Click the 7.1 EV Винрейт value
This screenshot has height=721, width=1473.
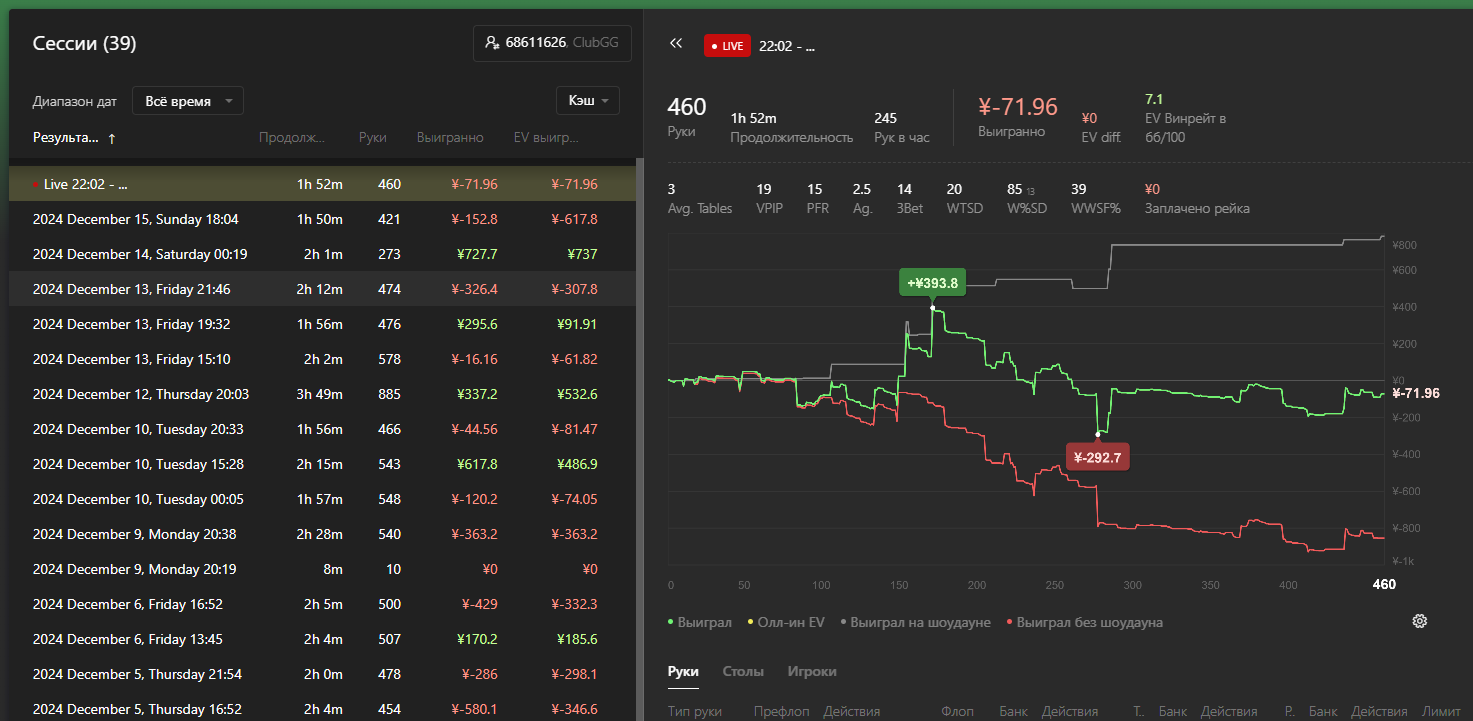[1154, 99]
